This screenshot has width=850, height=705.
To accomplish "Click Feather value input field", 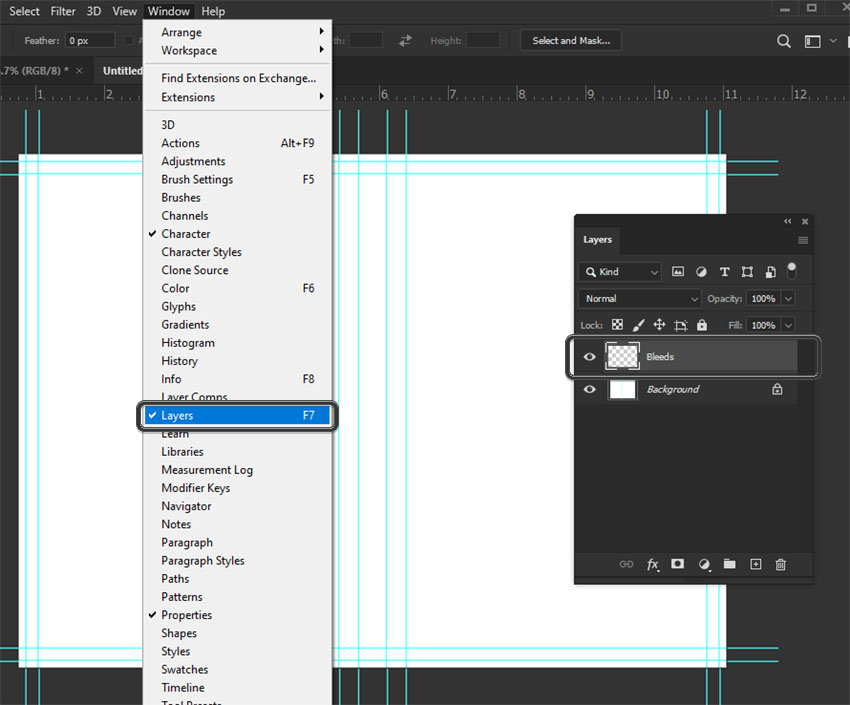I will [x=90, y=41].
